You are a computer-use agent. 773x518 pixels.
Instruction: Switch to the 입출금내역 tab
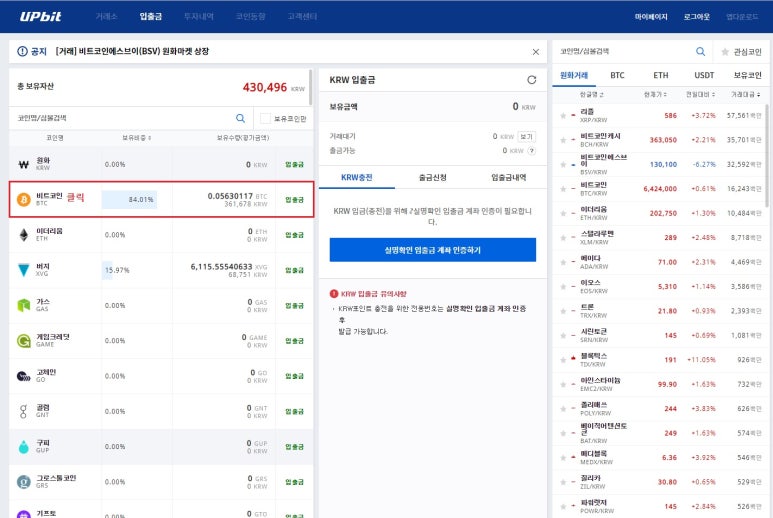pos(509,177)
